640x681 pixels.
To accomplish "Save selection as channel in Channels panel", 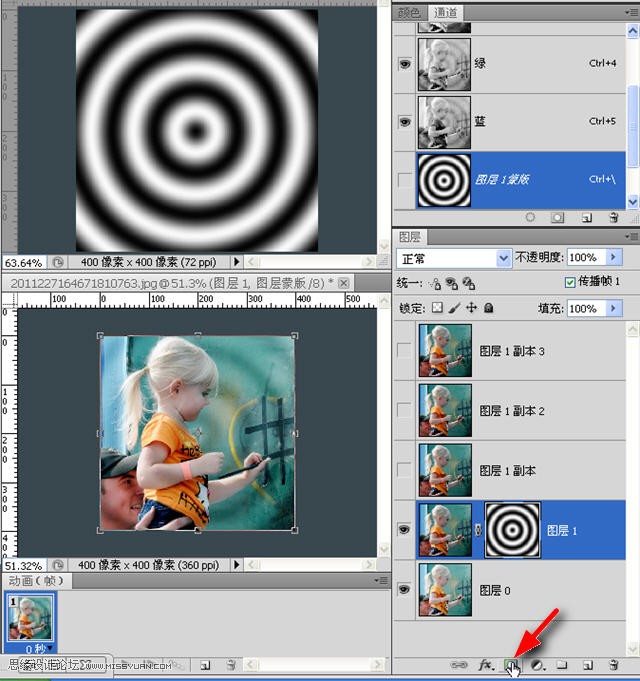I will [557, 217].
